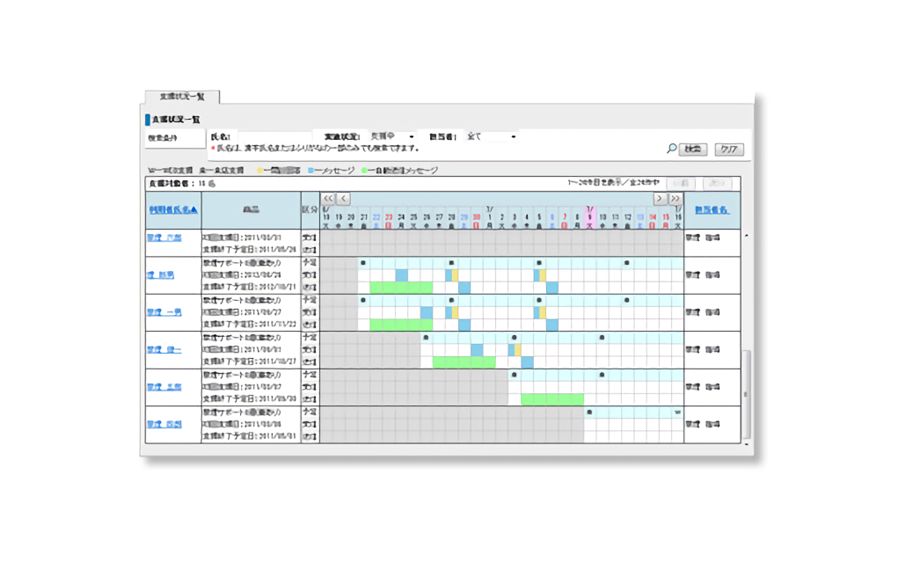This screenshot has height=570, width=920.
Task: Jump back with the double-left arrow button
Action: [x=328, y=199]
